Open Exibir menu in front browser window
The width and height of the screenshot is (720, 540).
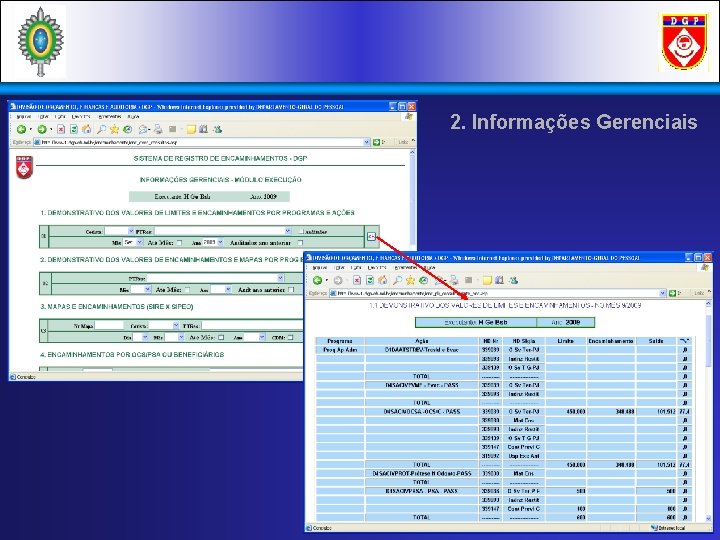(356, 268)
